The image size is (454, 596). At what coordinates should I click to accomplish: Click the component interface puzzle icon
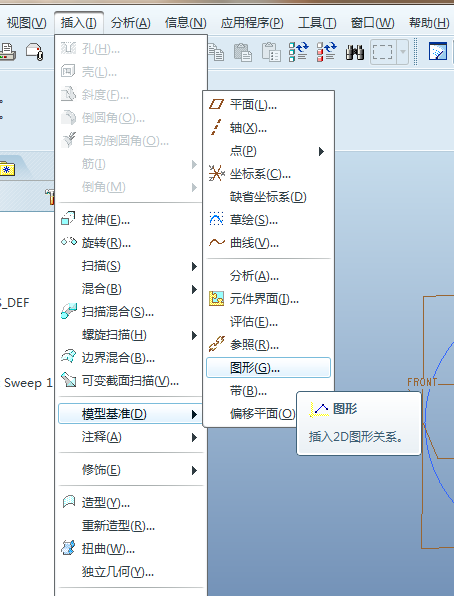(x=216, y=298)
